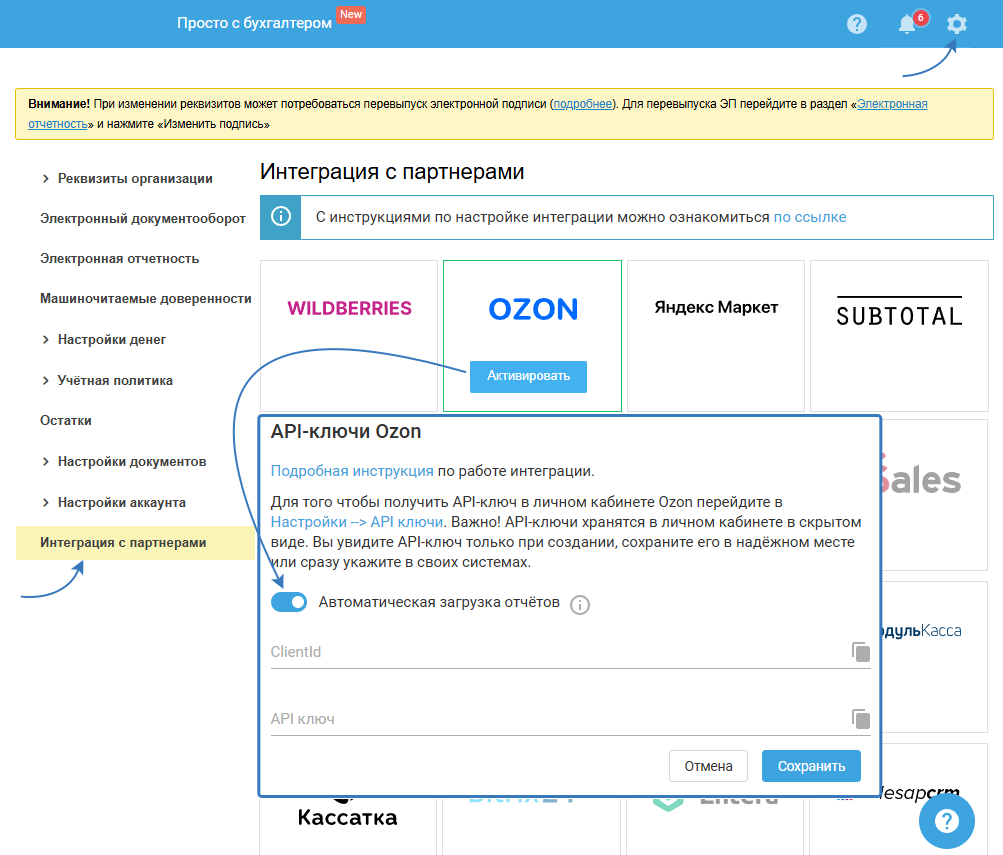The width and height of the screenshot is (1003, 855).
Task: Select the Wildberries partner card
Action: pos(349,336)
